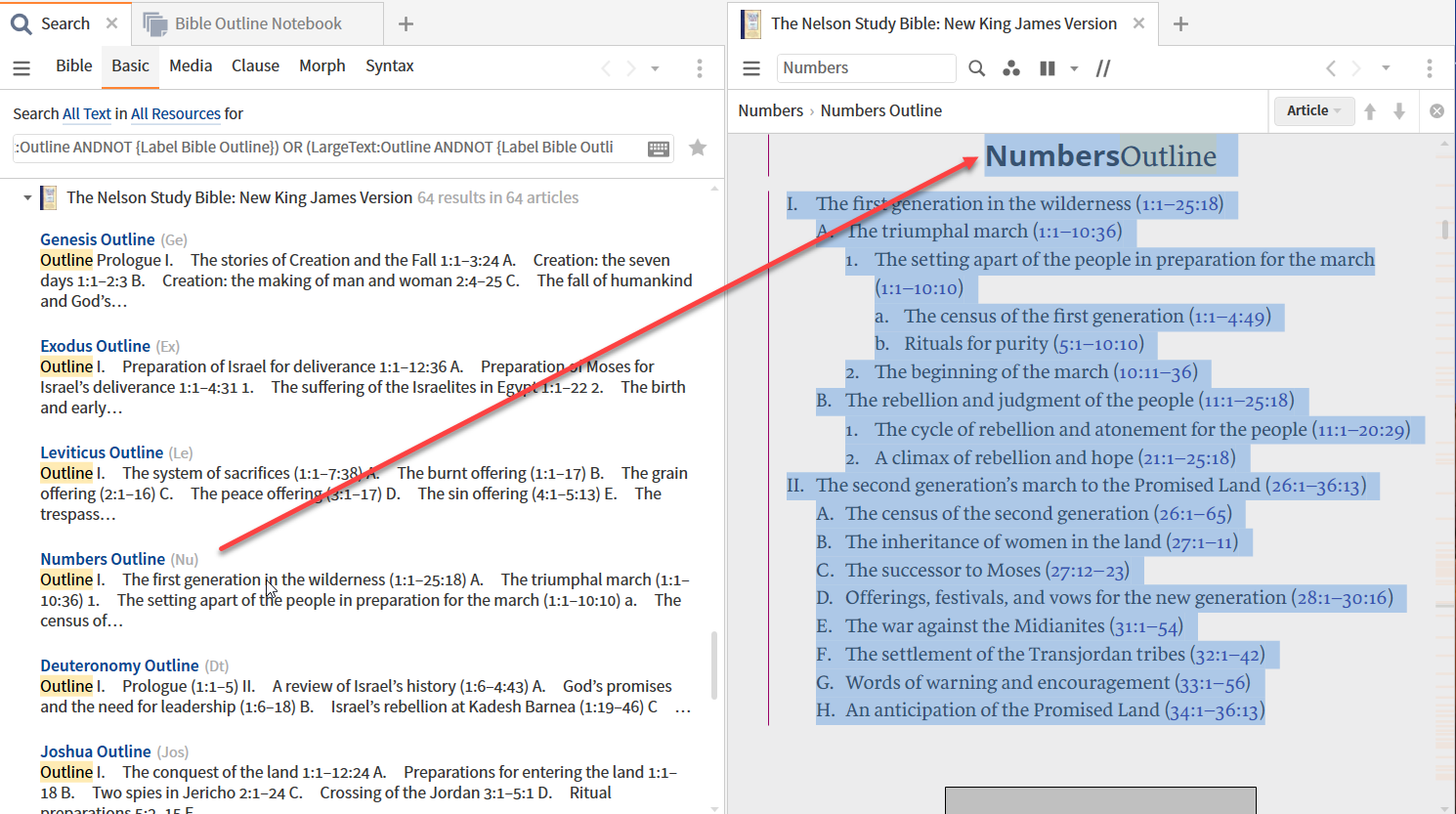
Task: Open Bible panel history dropdown
Action: coord(1386,68)
